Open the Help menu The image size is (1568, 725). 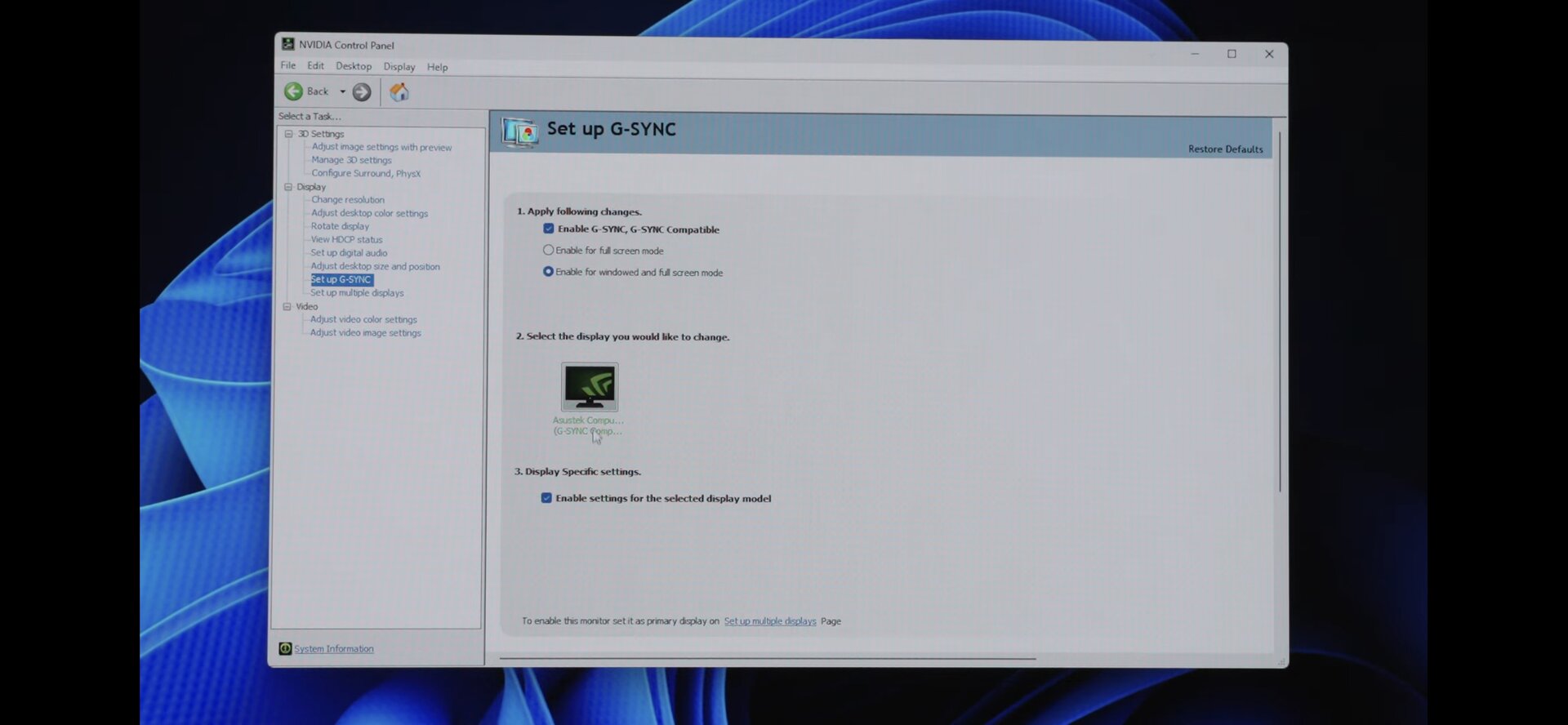click(438, 67)
